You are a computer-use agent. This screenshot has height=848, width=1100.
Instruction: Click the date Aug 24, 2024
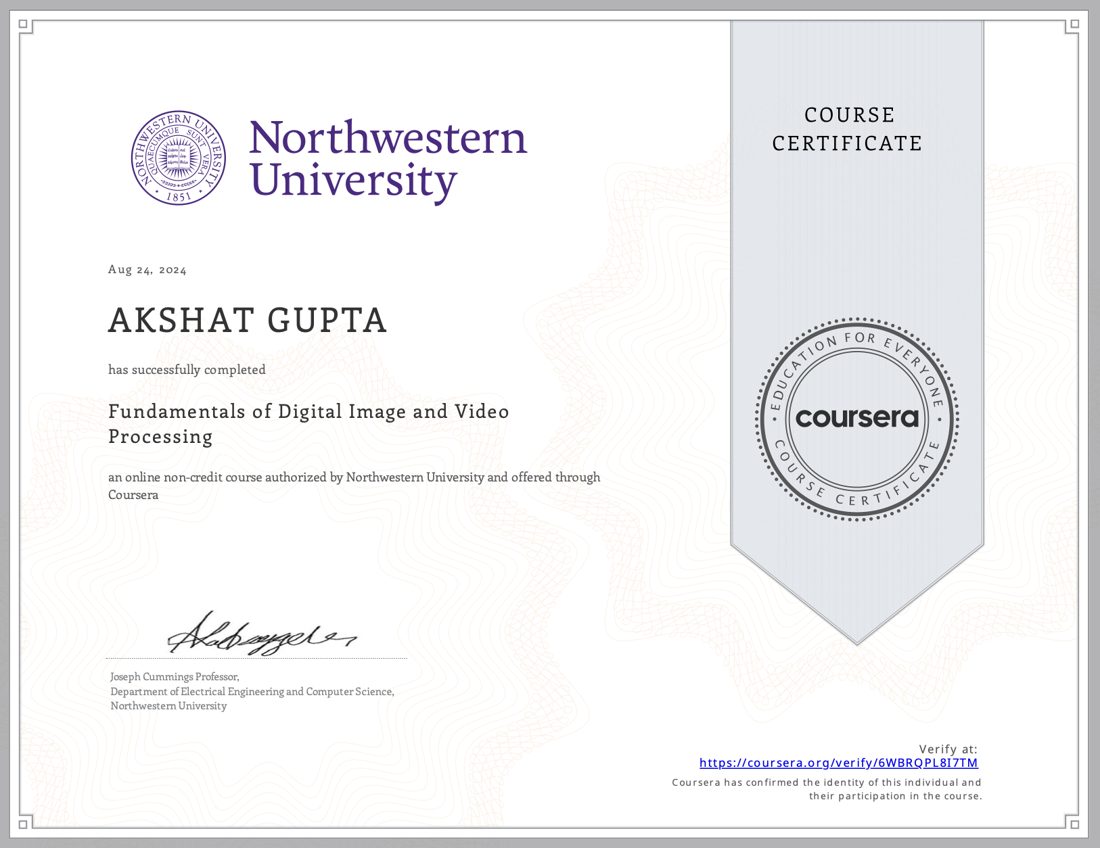[x=147, y=270]
